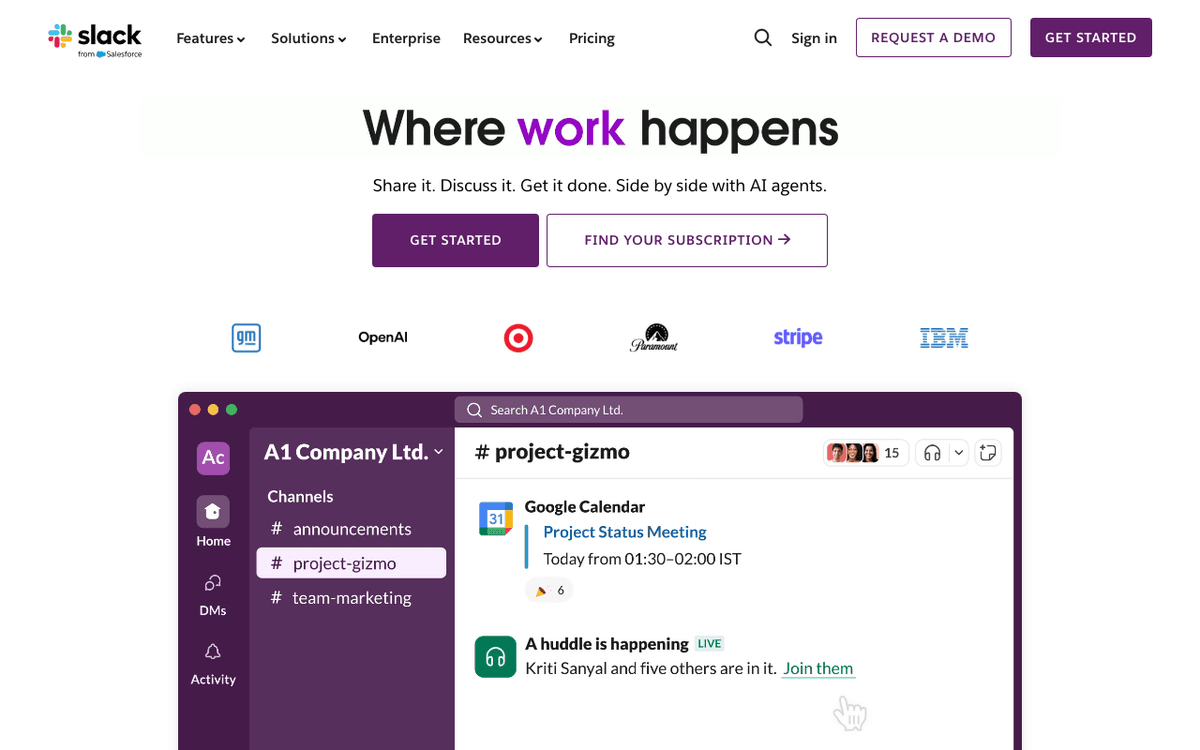Screen dimensions: 1200x750
Task: Click the green huddle icon next to the live message
Action: tap(495, 657)
